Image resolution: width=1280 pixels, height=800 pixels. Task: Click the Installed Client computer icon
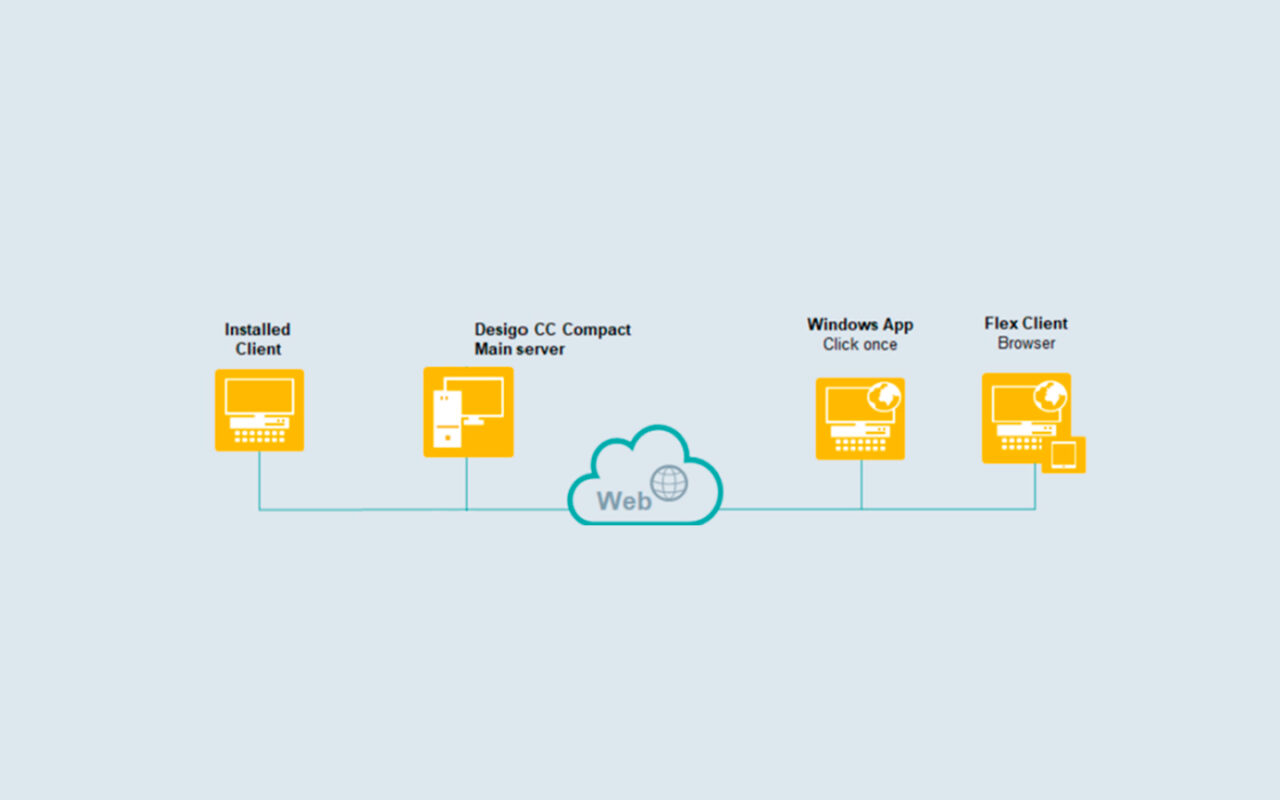(x=259, y=409)
